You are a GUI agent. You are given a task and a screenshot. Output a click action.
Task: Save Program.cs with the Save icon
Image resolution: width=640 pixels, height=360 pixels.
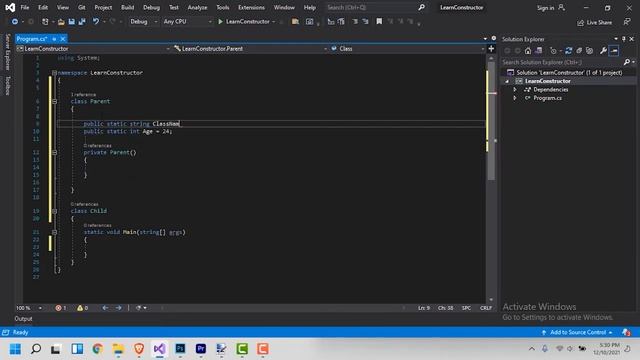(71, 22)
